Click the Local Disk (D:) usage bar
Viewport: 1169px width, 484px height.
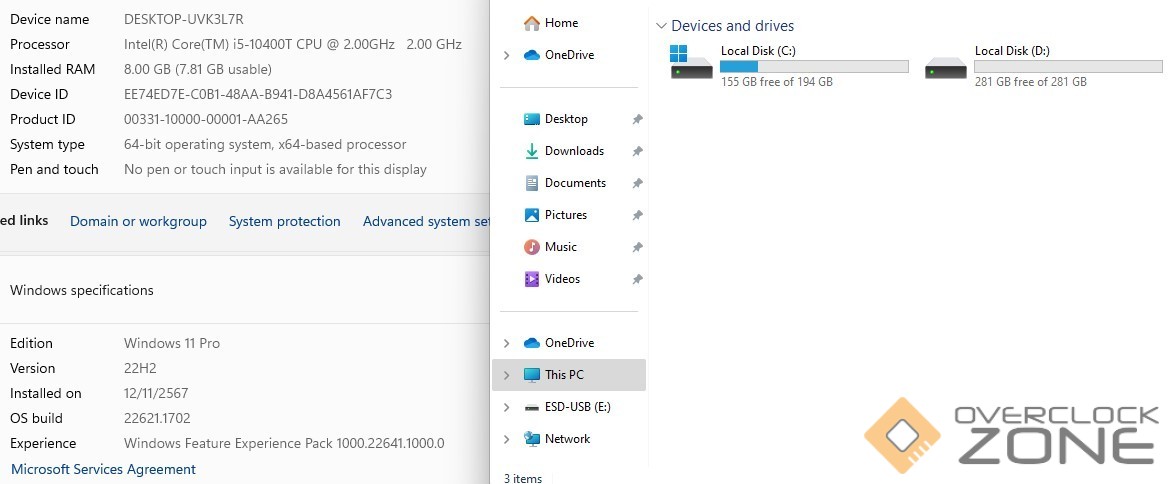1068,66
